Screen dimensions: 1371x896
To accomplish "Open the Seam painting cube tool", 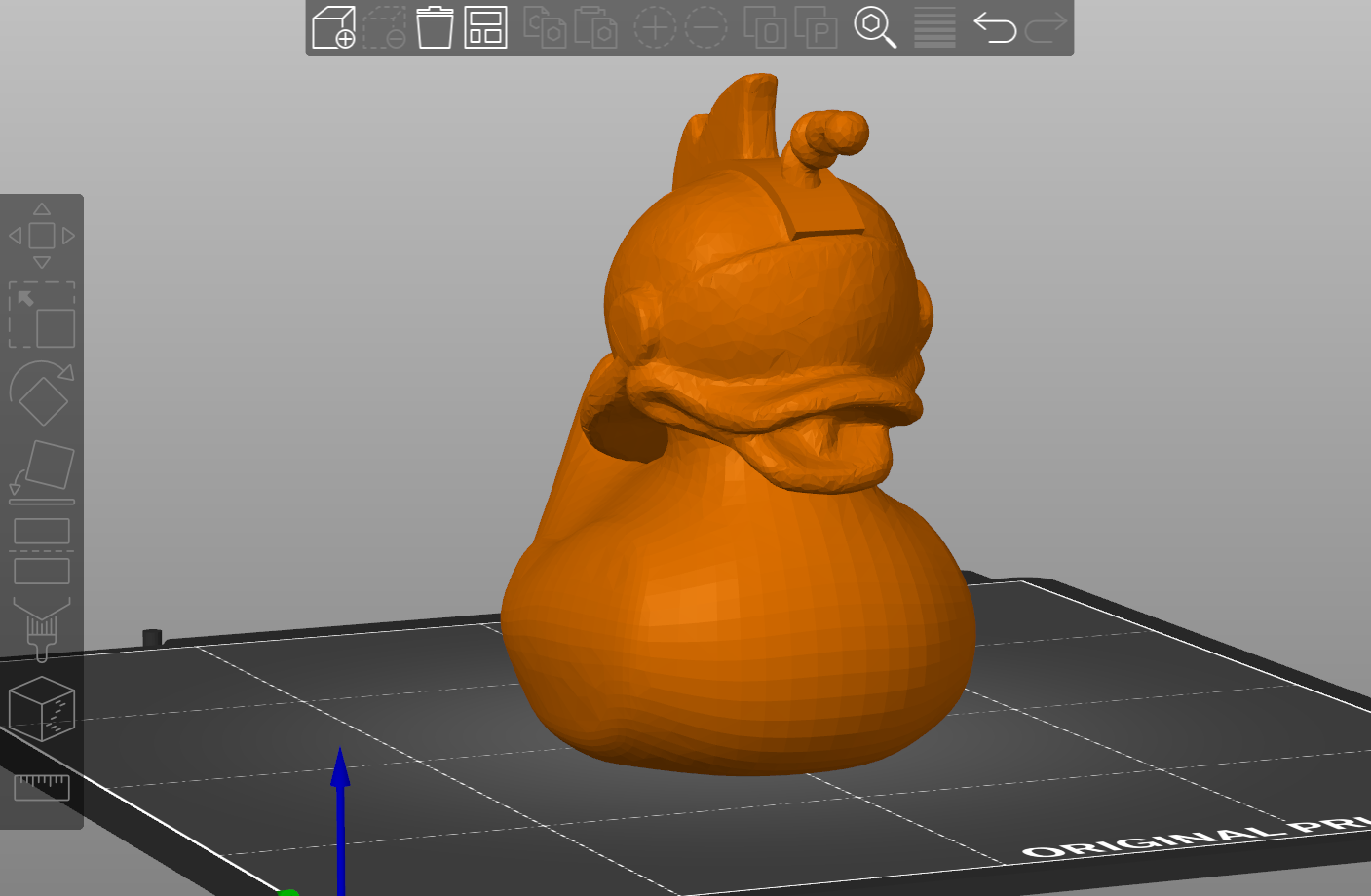I will 42,709.
